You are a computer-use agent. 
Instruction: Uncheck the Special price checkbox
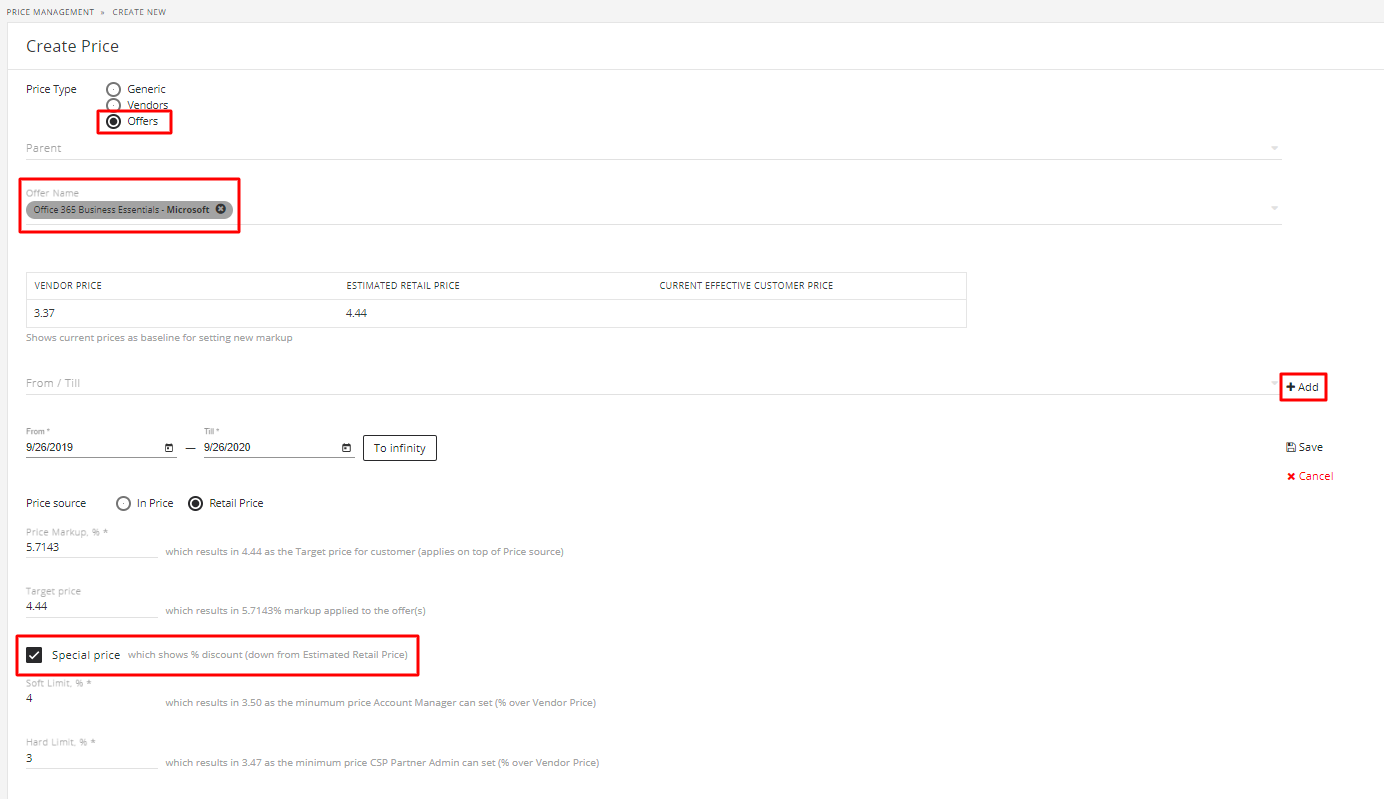click(x=34, y=655)
